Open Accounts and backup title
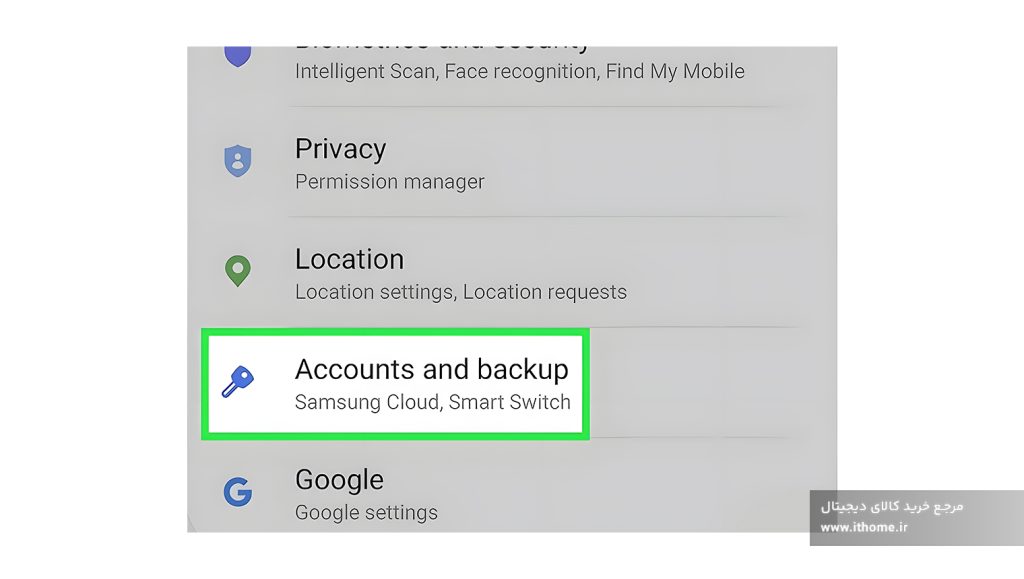This screenshot has height=579, width=1024. click(x=432, y=369)
